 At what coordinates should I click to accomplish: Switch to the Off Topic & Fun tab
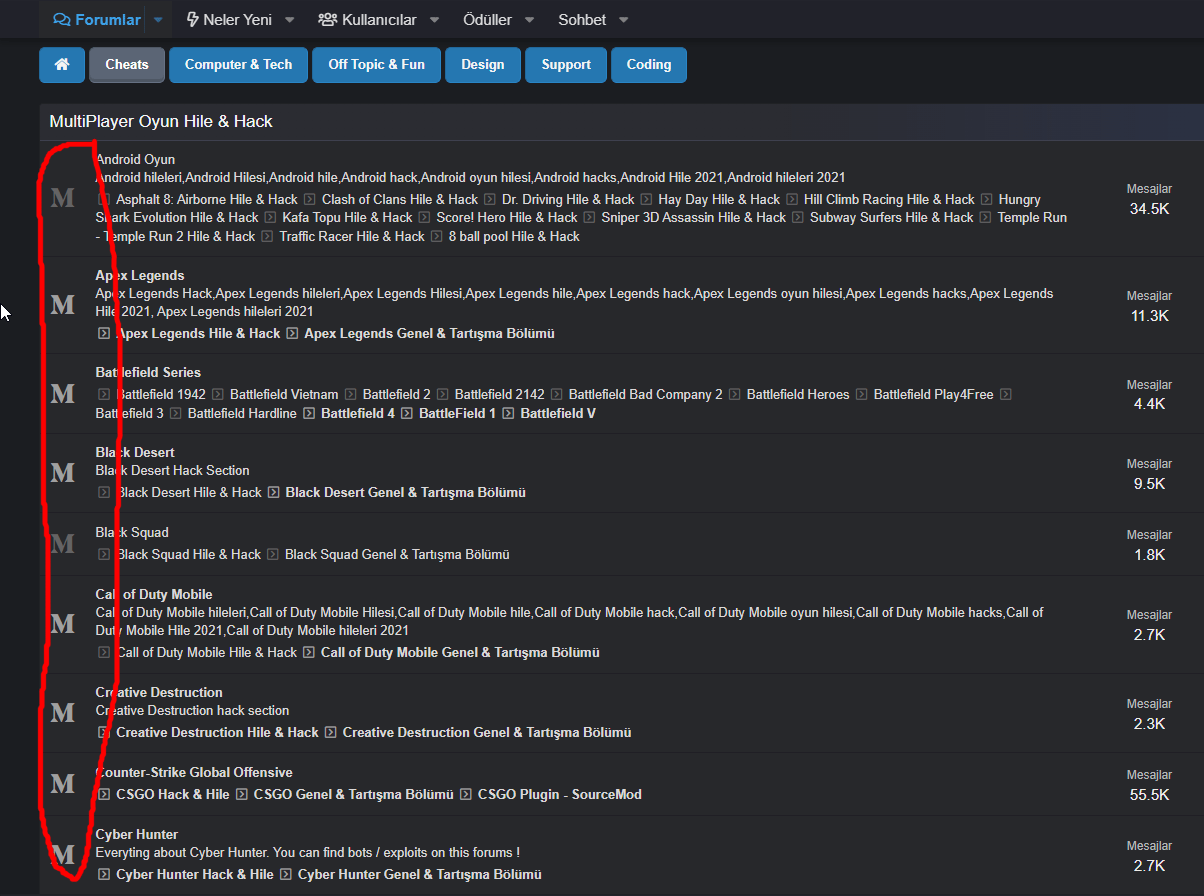click(376, 64)
